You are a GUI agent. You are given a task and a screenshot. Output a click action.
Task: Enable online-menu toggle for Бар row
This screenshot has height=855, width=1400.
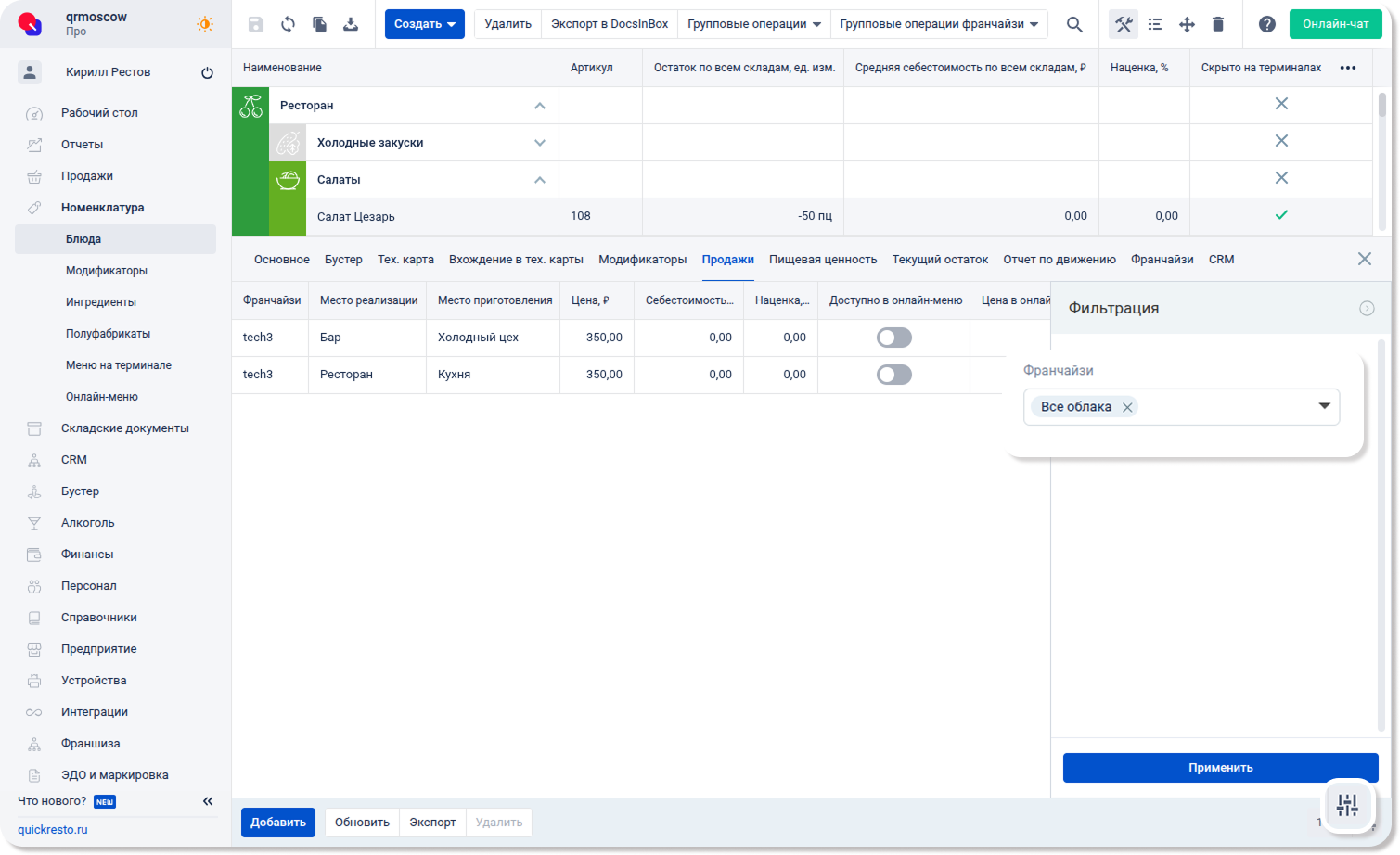coord(894,338)
